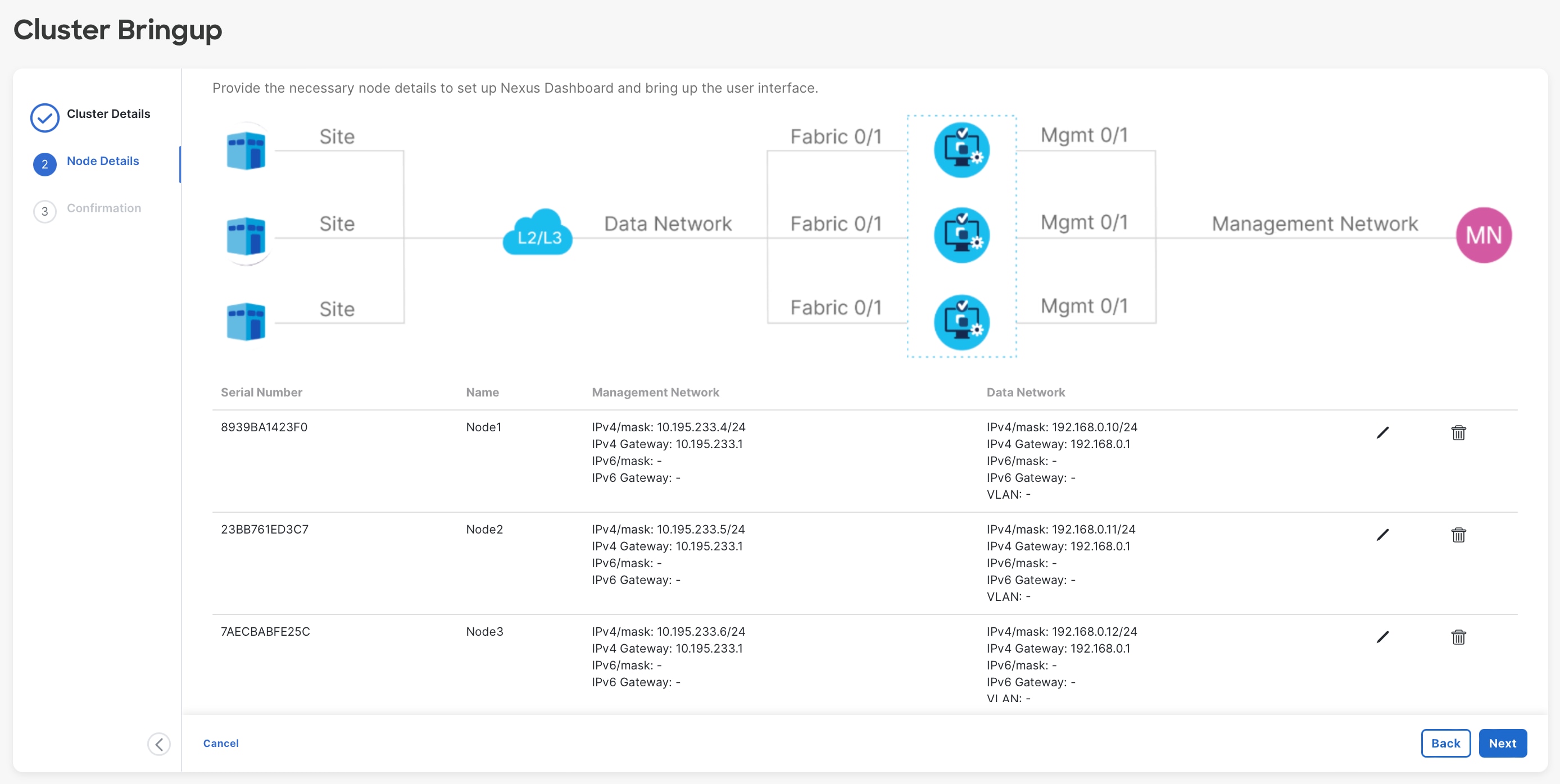Open the Cluster Details step
This screenshot has width=1560, height=784.
(x=108, y=114)
